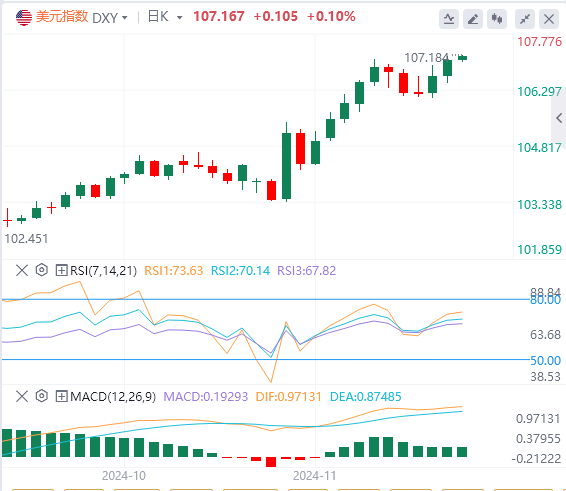
Task: Select the pencil drawing tool
Action: [473, 19]
